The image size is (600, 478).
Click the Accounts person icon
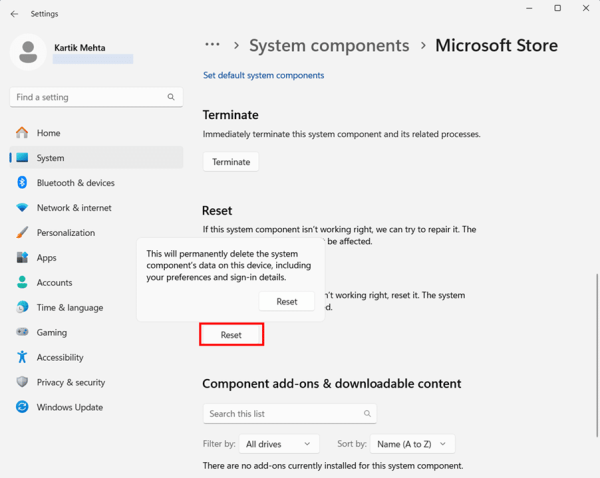(22, 282)
